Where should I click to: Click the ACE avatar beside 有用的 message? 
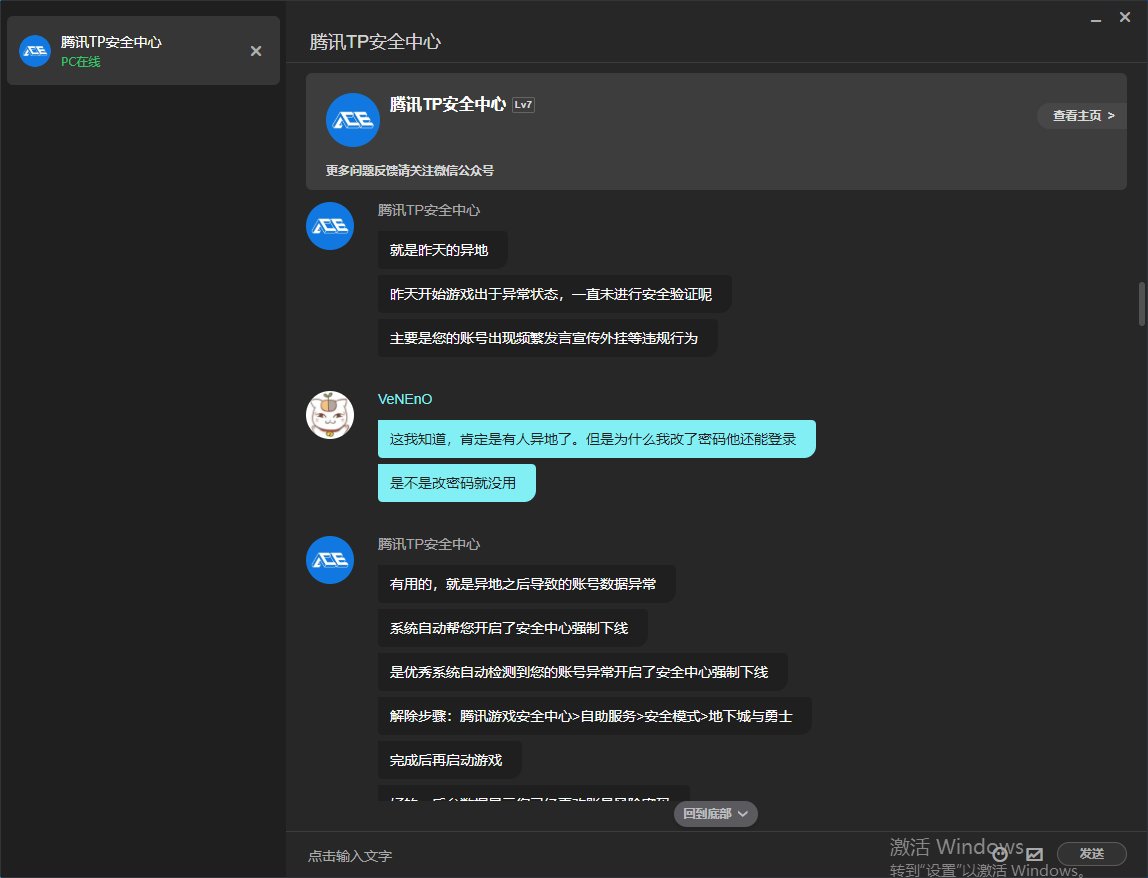[329, 559]
